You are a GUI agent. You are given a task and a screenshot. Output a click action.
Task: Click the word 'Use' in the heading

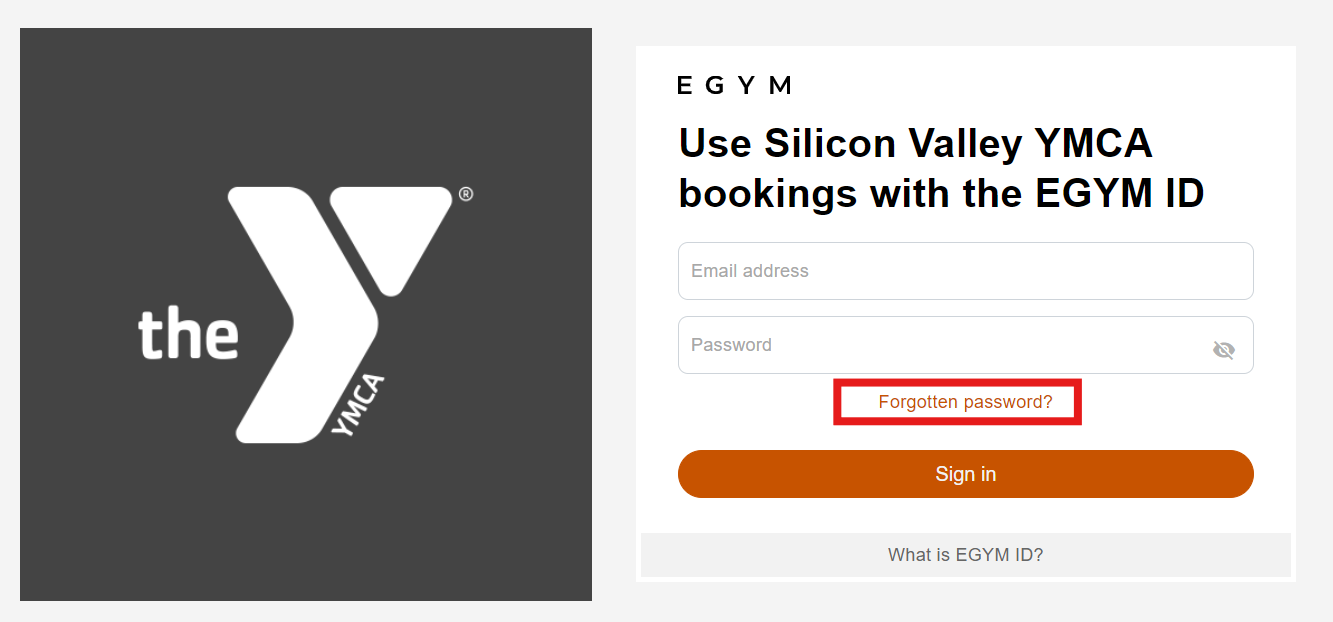(715, 144)
